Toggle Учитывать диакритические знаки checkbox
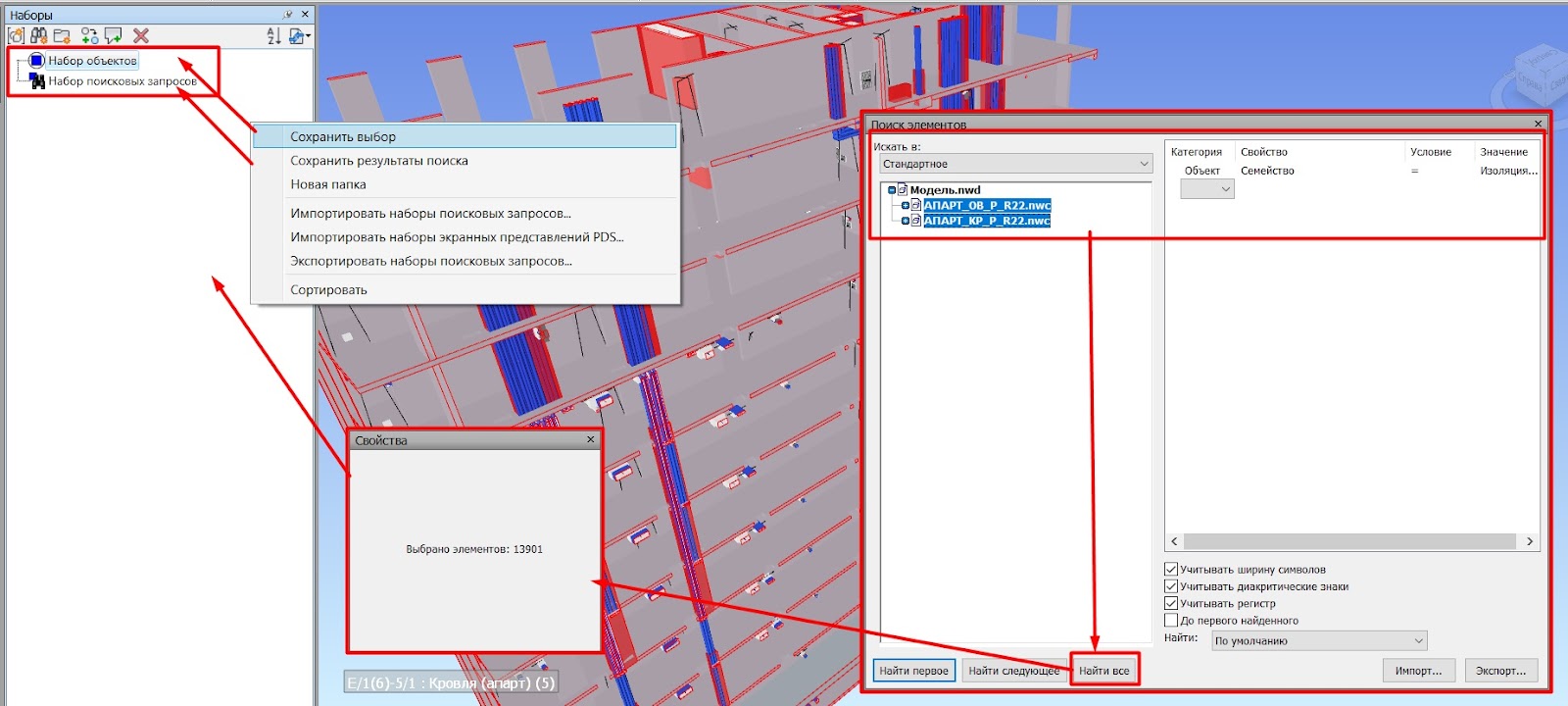The width and height of the screenshot is (1568, 706). (x=1171, y=586)
